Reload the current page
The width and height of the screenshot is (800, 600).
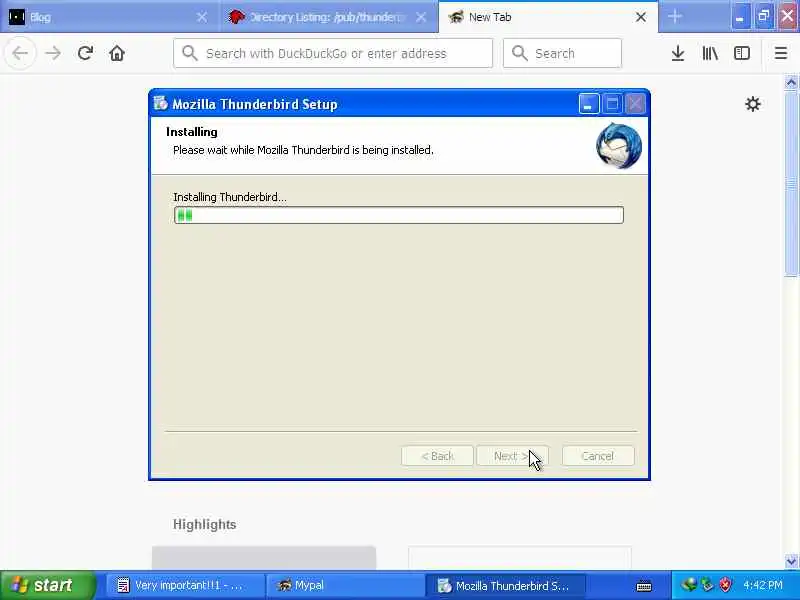85,53
